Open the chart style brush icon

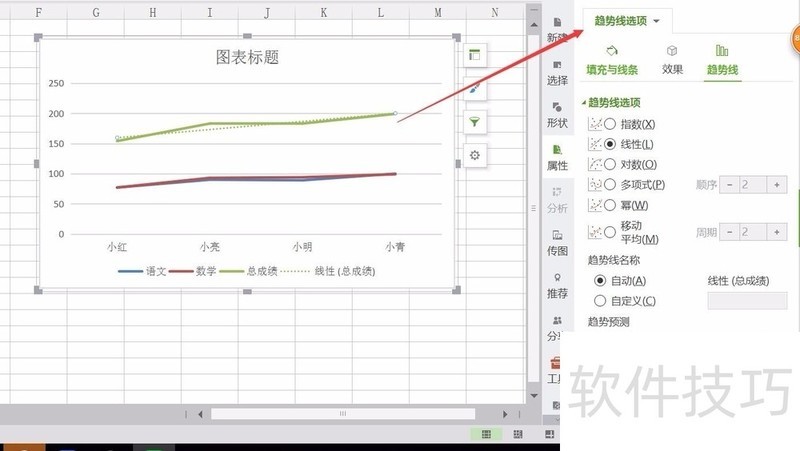coord(474,89)
